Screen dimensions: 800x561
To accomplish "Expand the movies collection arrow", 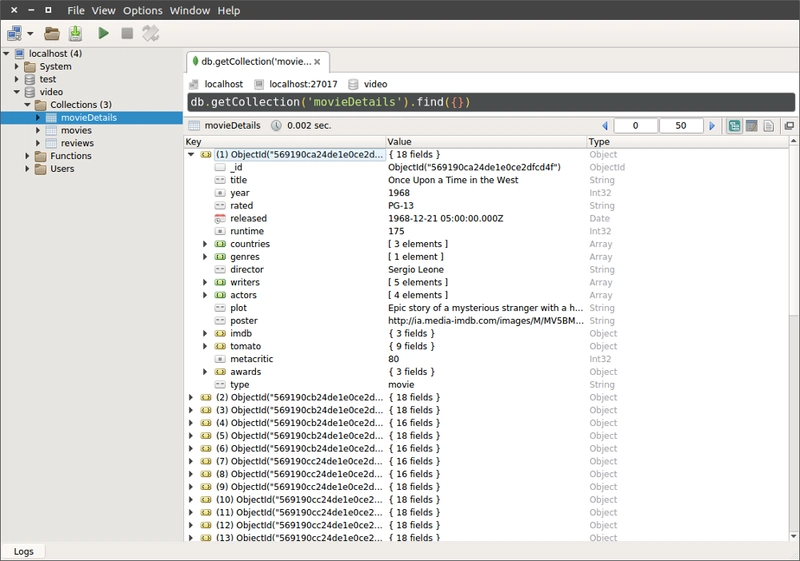I will pyautogui.click(x=38, y=130).
